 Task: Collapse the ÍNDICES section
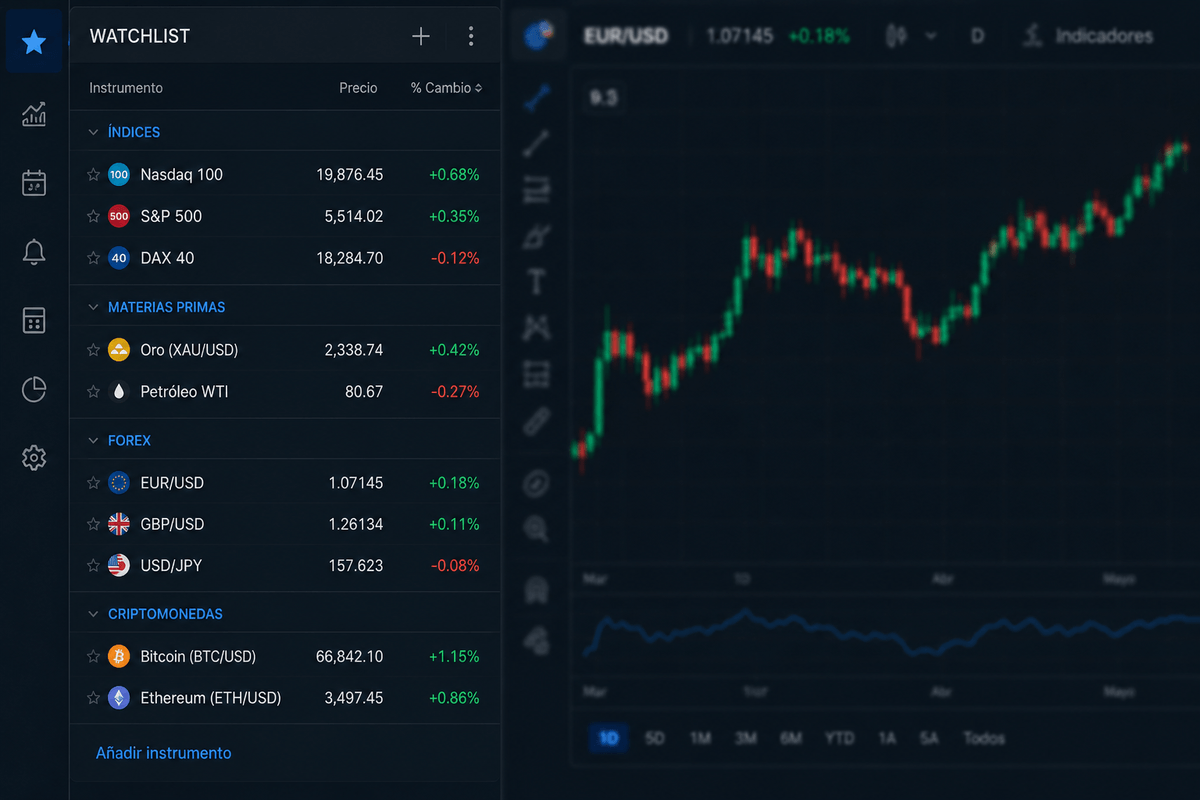pos(93,132)
